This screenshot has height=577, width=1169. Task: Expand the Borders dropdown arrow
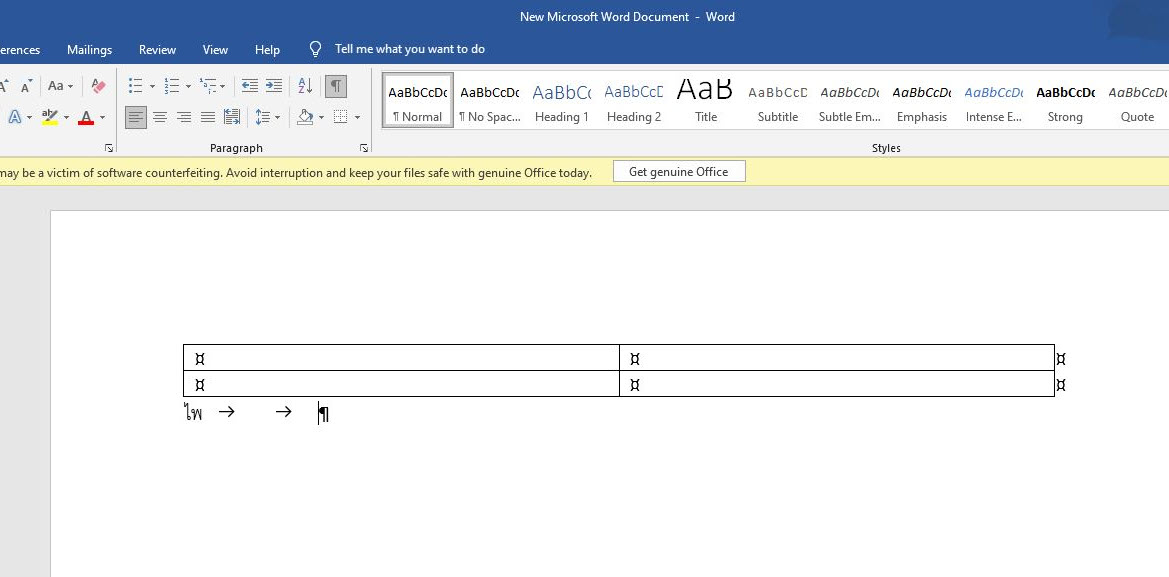(x=357, y=117)
